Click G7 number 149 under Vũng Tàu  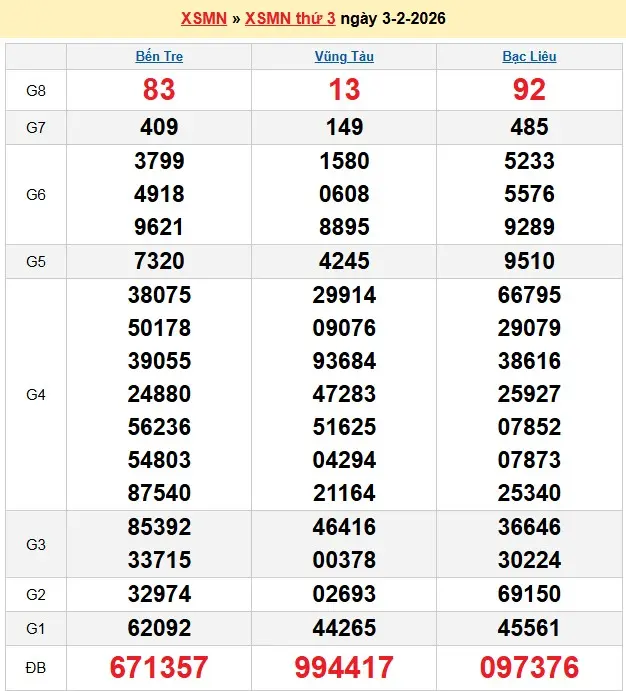point(344,127)
